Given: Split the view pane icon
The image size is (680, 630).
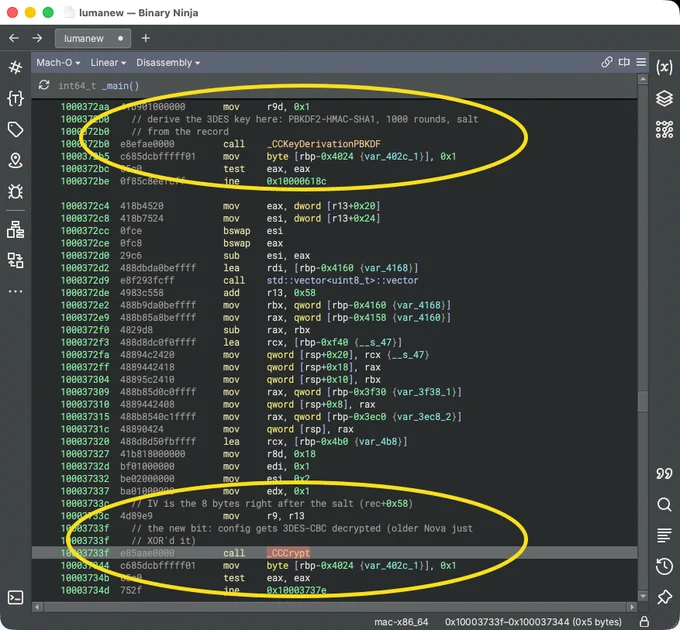Looking at the screenshot, I should tap(624, 62).
